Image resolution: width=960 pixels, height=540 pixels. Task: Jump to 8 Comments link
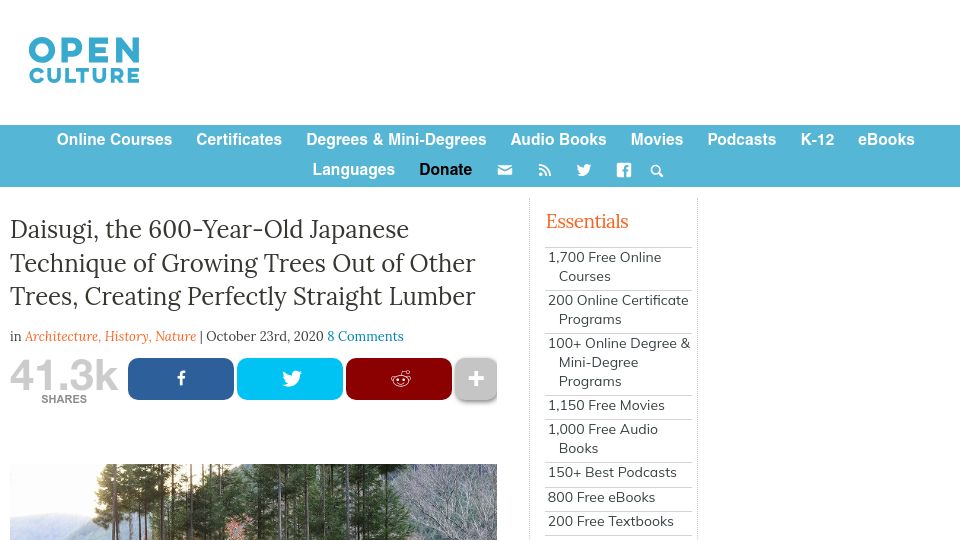point(365,336)
